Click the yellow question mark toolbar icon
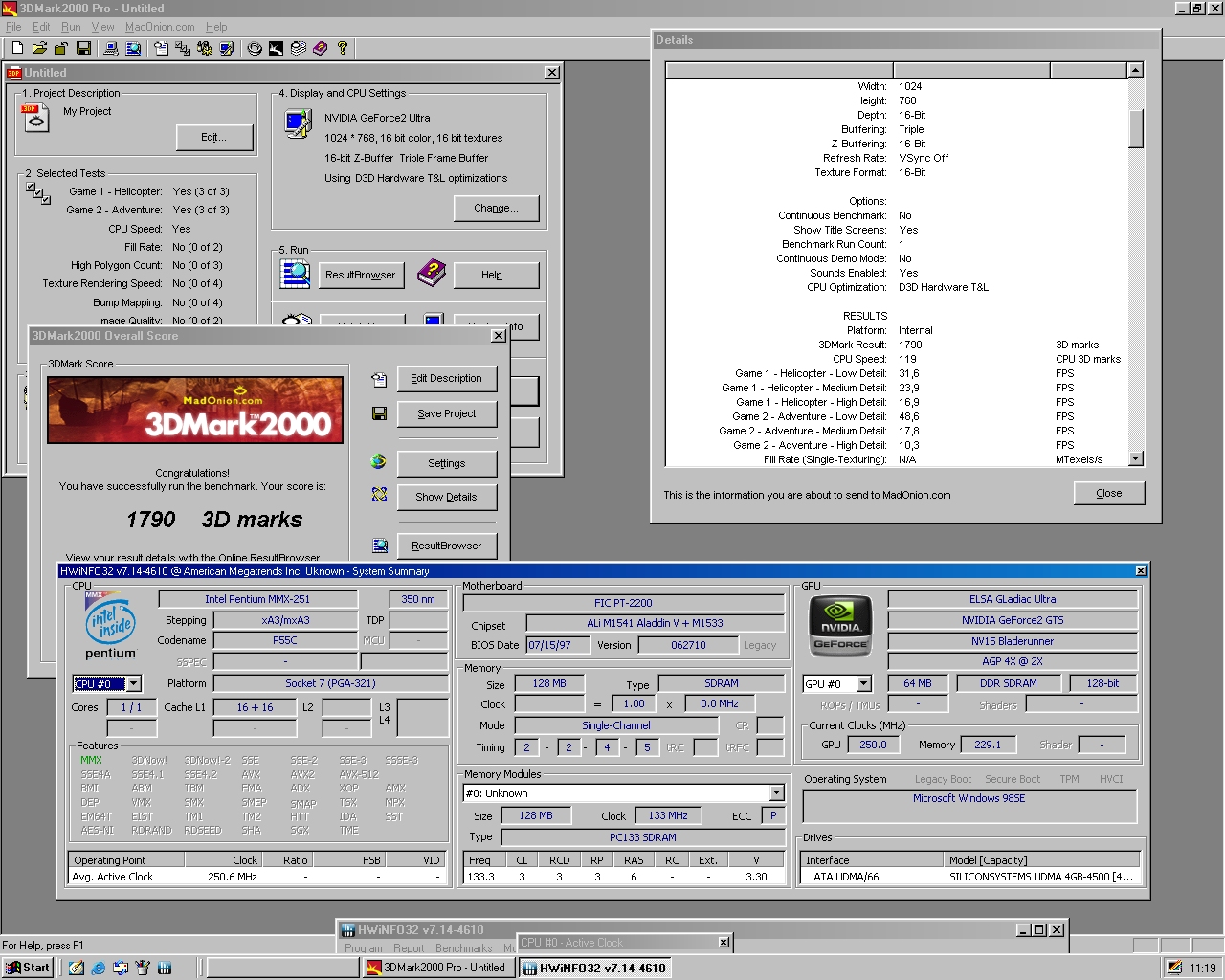Viewport: 1225px width, 980px height. (342, 48)
